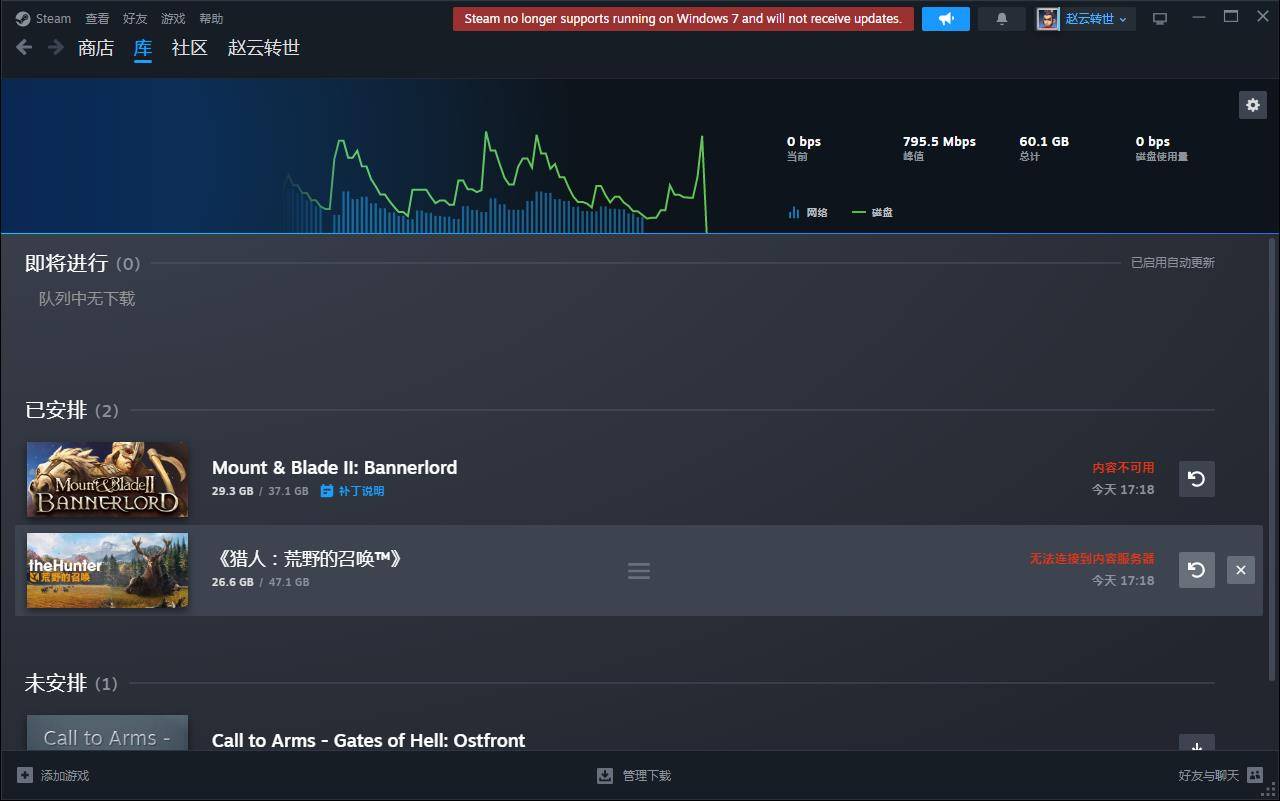Expand the 赵云转世 account dropdown
Screen dimensions: 1280x801
[x=1085, y=19]
